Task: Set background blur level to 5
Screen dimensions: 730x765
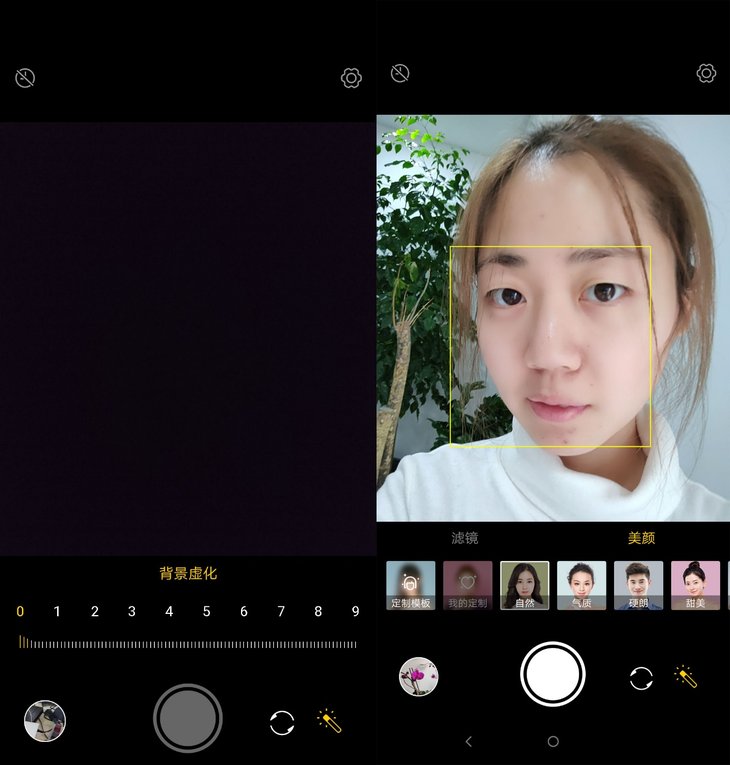Action: coord(206,611)
